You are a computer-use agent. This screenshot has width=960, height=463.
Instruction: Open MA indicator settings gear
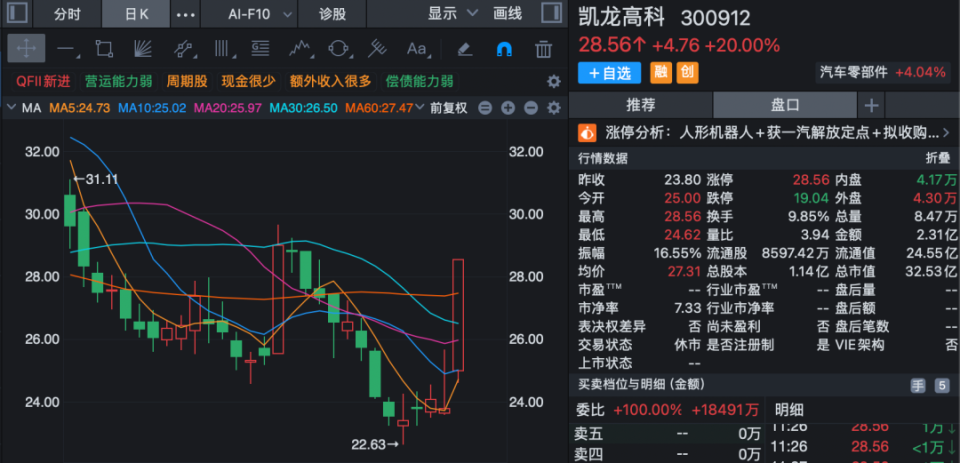pos(553,108)
